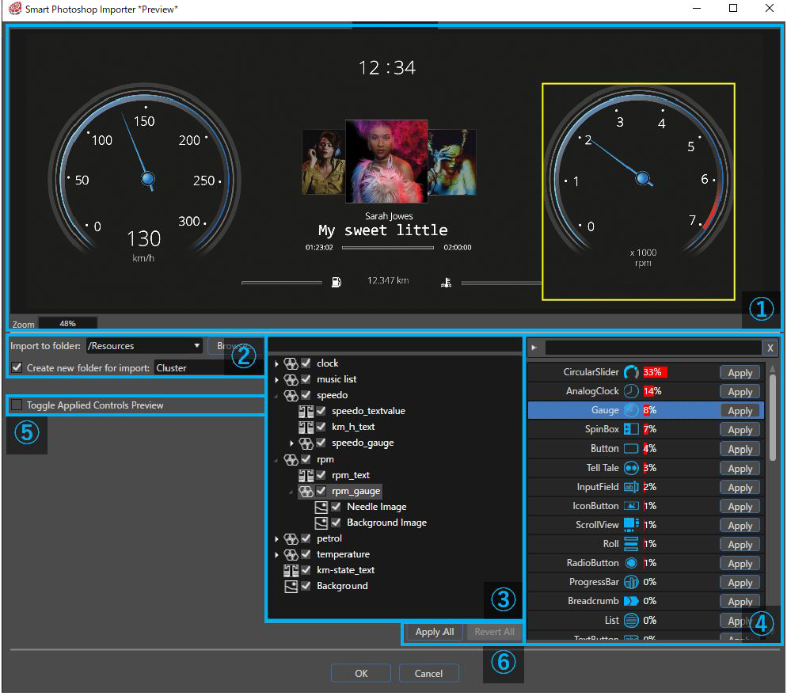This screenshot has width=787, height=694.
Task: Click the Breadcrumb control icon
Action: click(631, 601)
